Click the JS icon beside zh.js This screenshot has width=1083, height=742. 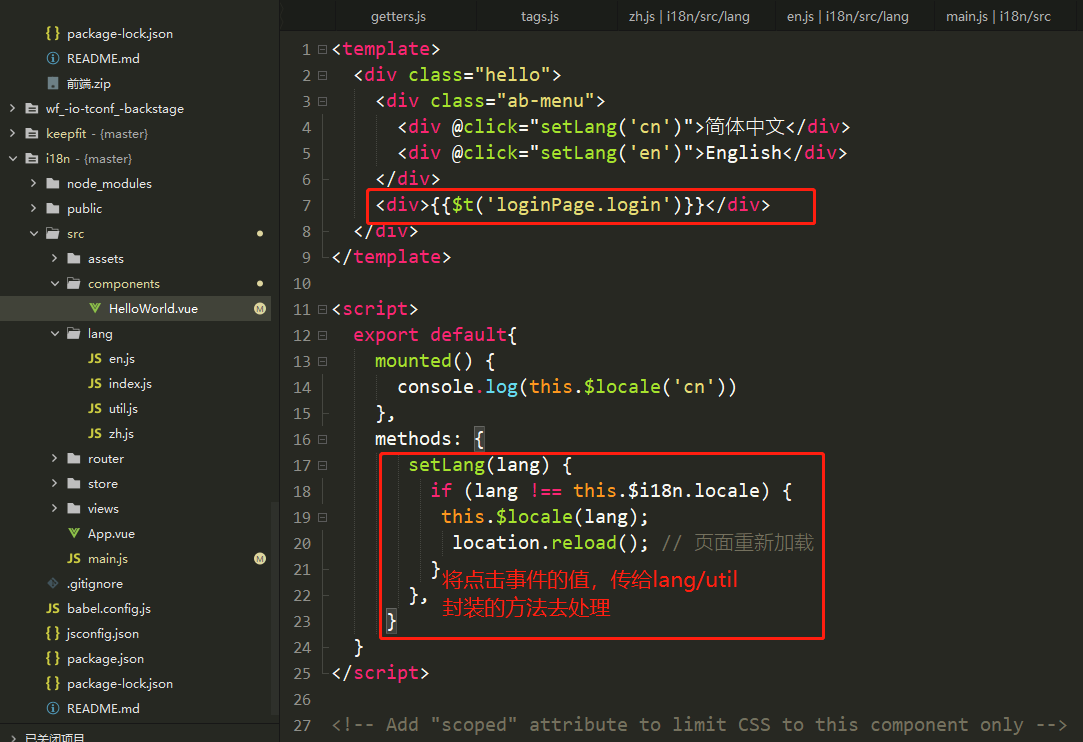pos(95,433)
